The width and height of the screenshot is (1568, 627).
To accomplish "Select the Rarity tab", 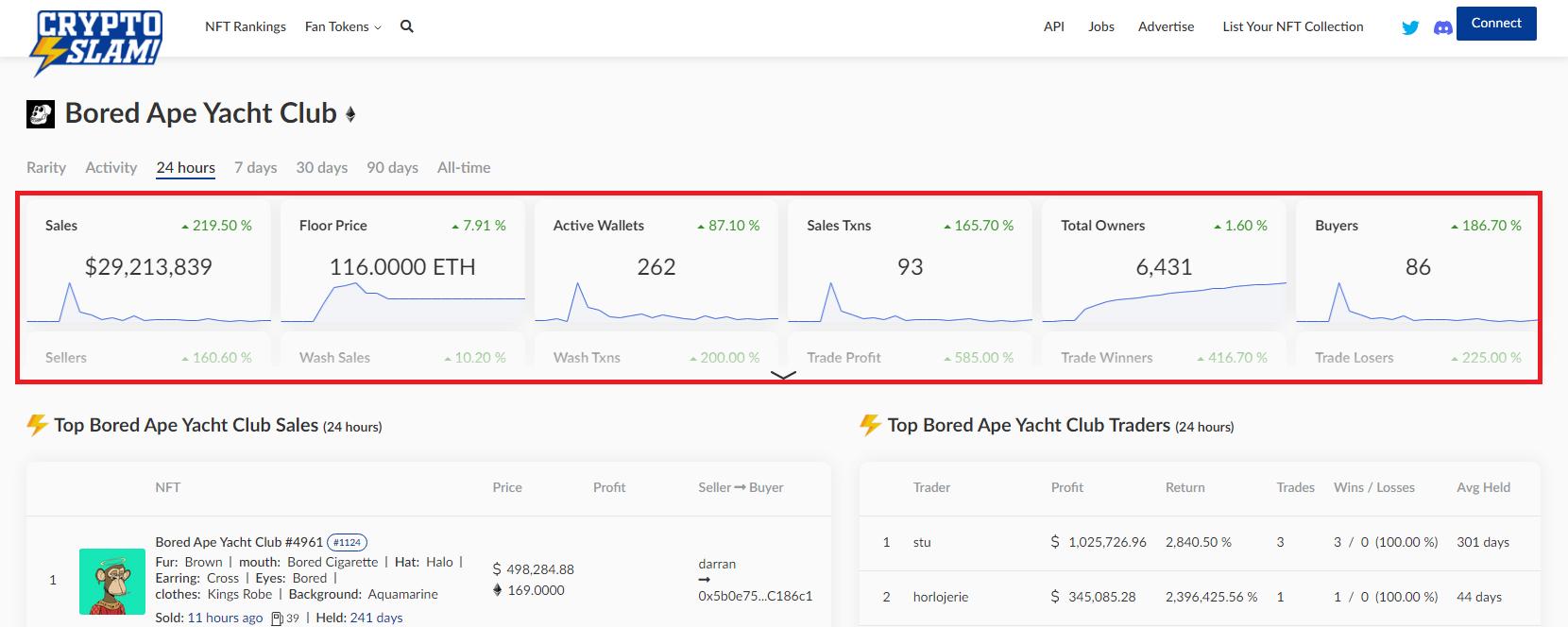I will click(46, 167).
